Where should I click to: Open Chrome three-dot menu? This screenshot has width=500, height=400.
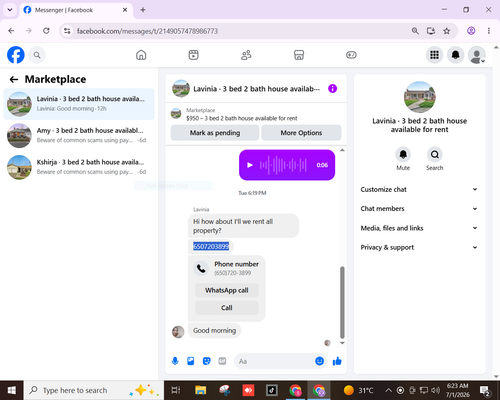pos(489,31)
